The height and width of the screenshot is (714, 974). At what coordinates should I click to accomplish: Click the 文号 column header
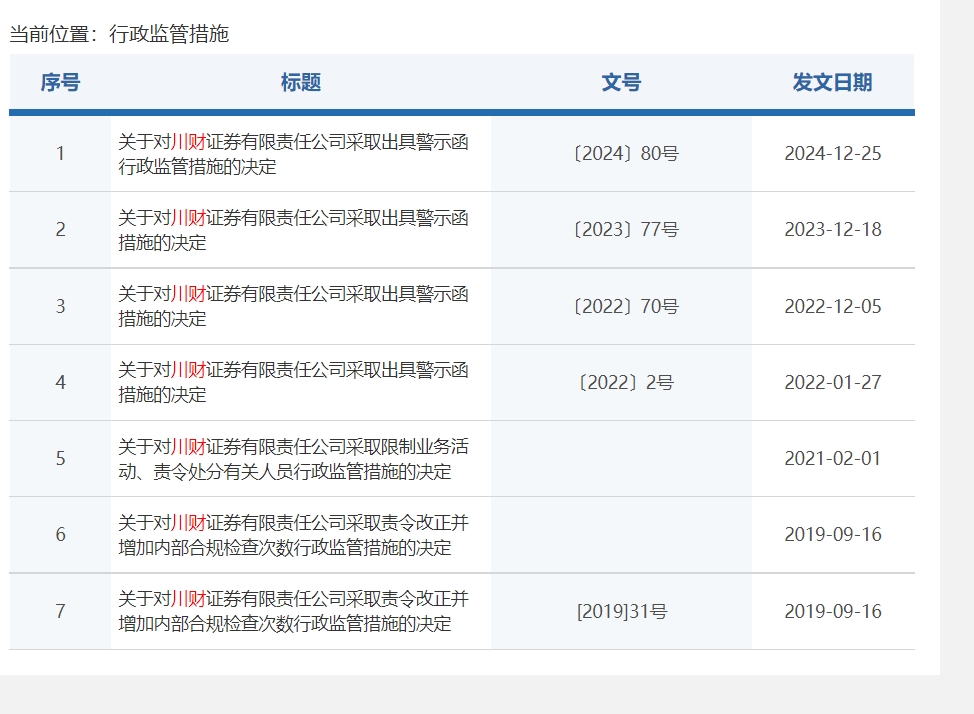[x=621, y=82]
